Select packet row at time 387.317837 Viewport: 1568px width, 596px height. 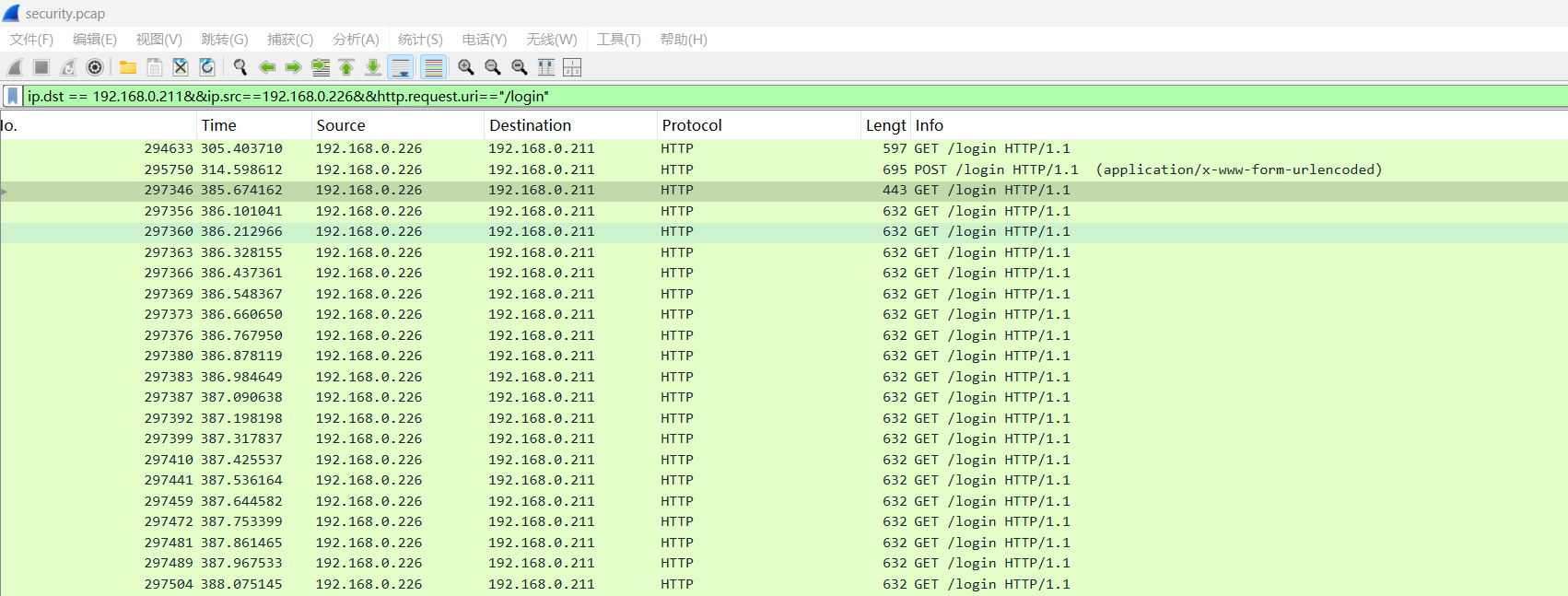tap(784, 438)
